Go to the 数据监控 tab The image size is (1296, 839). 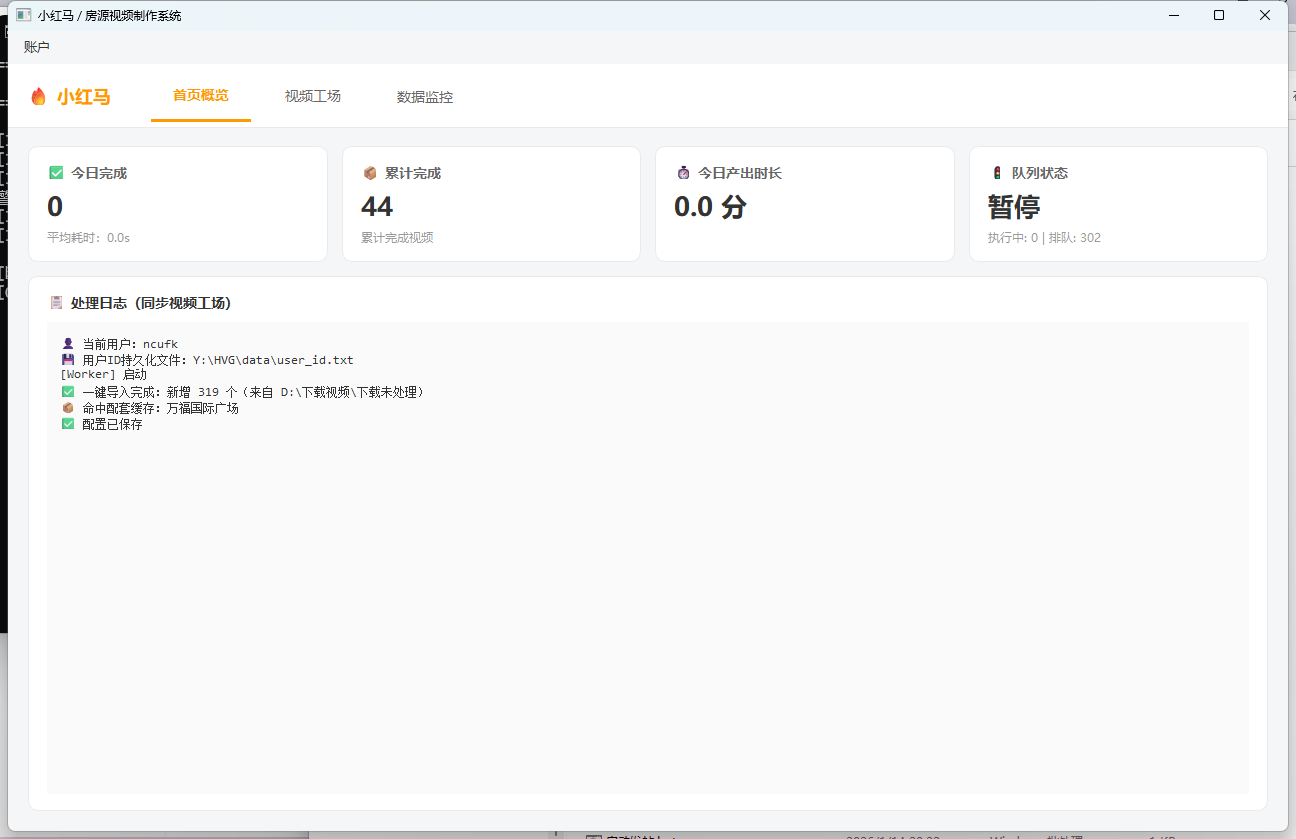pos(425,97)
